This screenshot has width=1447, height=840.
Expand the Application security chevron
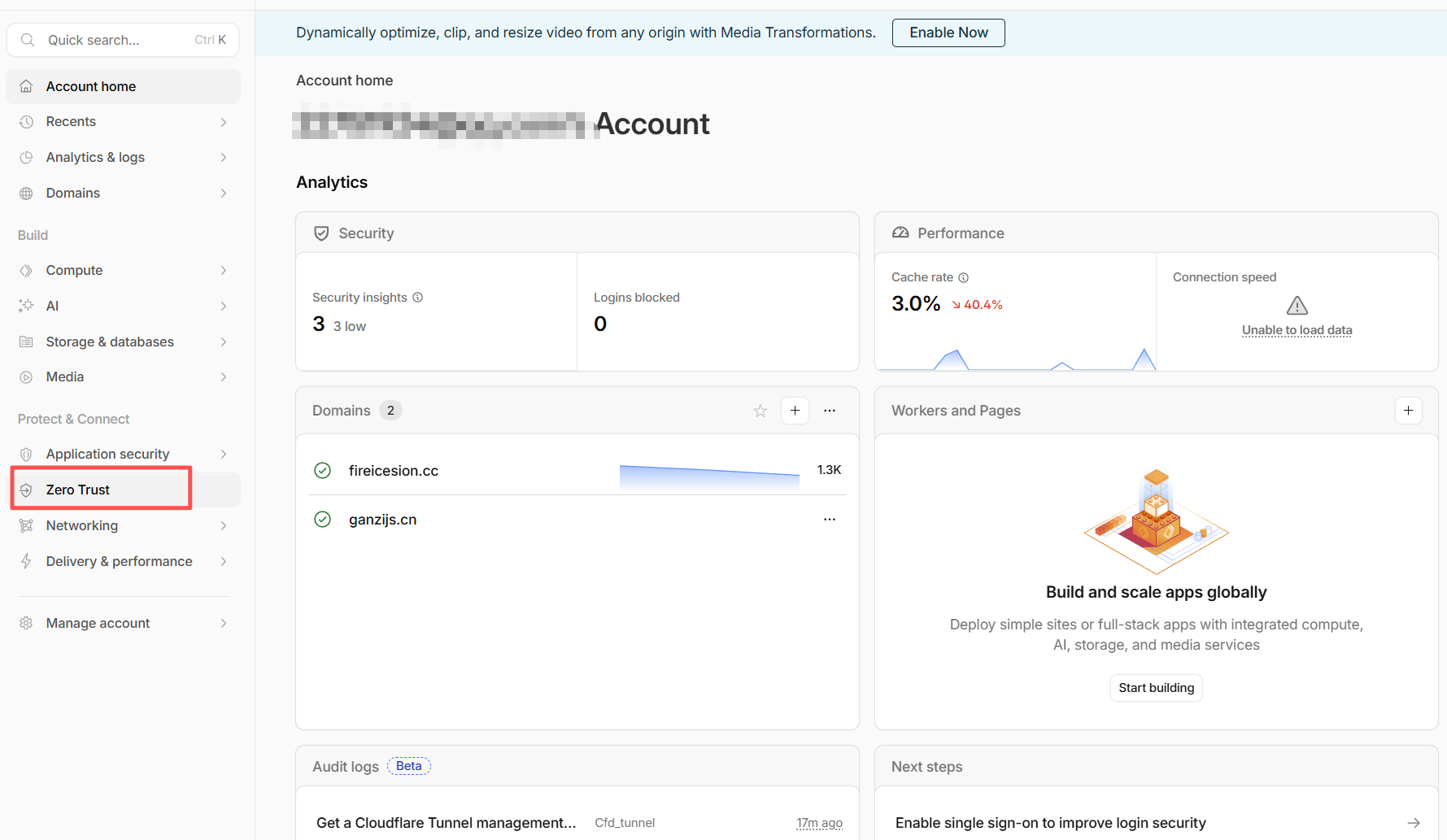224,455
